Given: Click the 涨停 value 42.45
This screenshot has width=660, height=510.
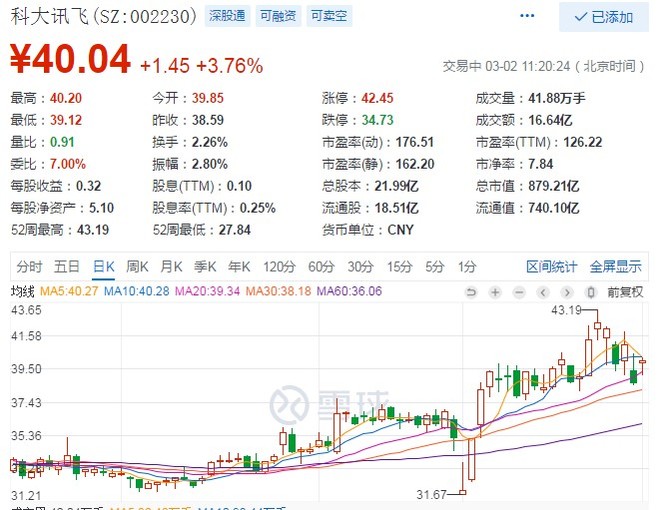Looking at the screenshot, I should 378,98.
